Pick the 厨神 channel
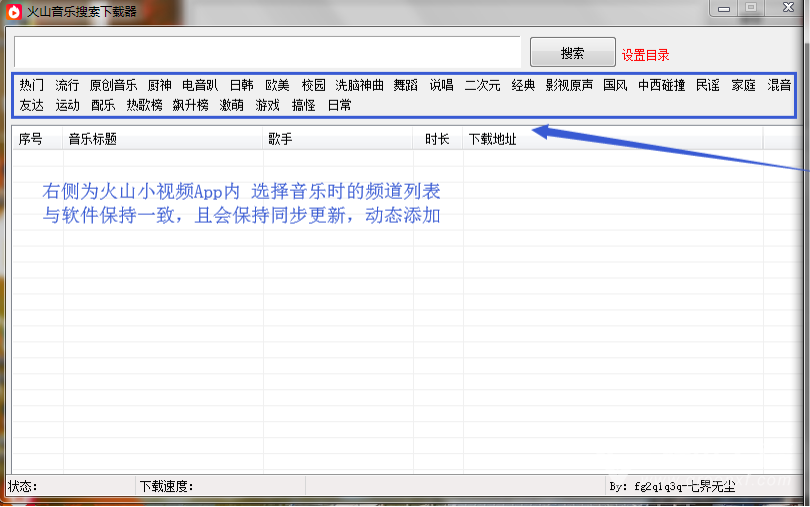Viewport: 810px width, 507px height. (x=159, y=85)
